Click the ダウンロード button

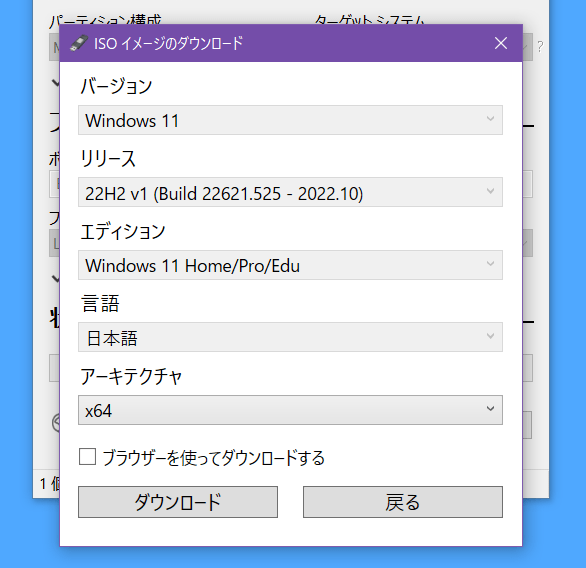tap(178, 502)
